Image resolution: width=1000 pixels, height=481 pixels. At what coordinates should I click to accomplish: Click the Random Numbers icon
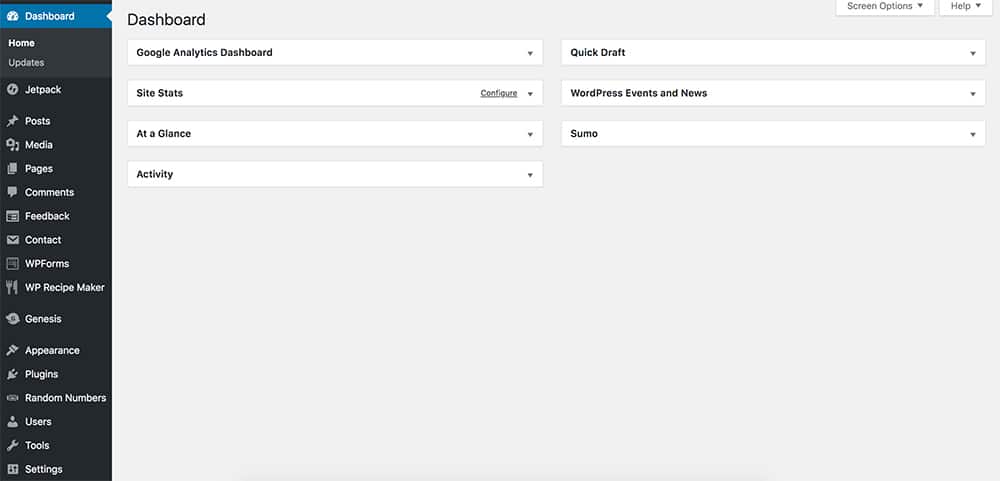tap(12, 398)
